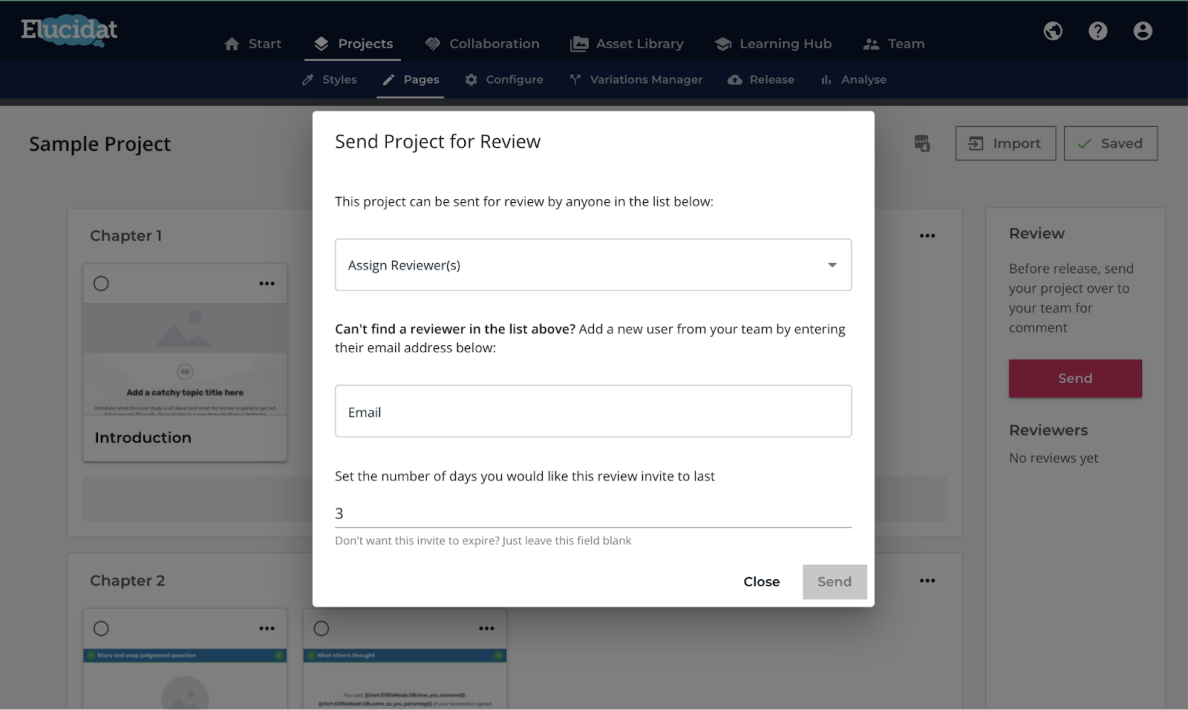This screenshot has height=710, width=1188.
Task: Click the Configure gear icon
Action: pos(471,80)
